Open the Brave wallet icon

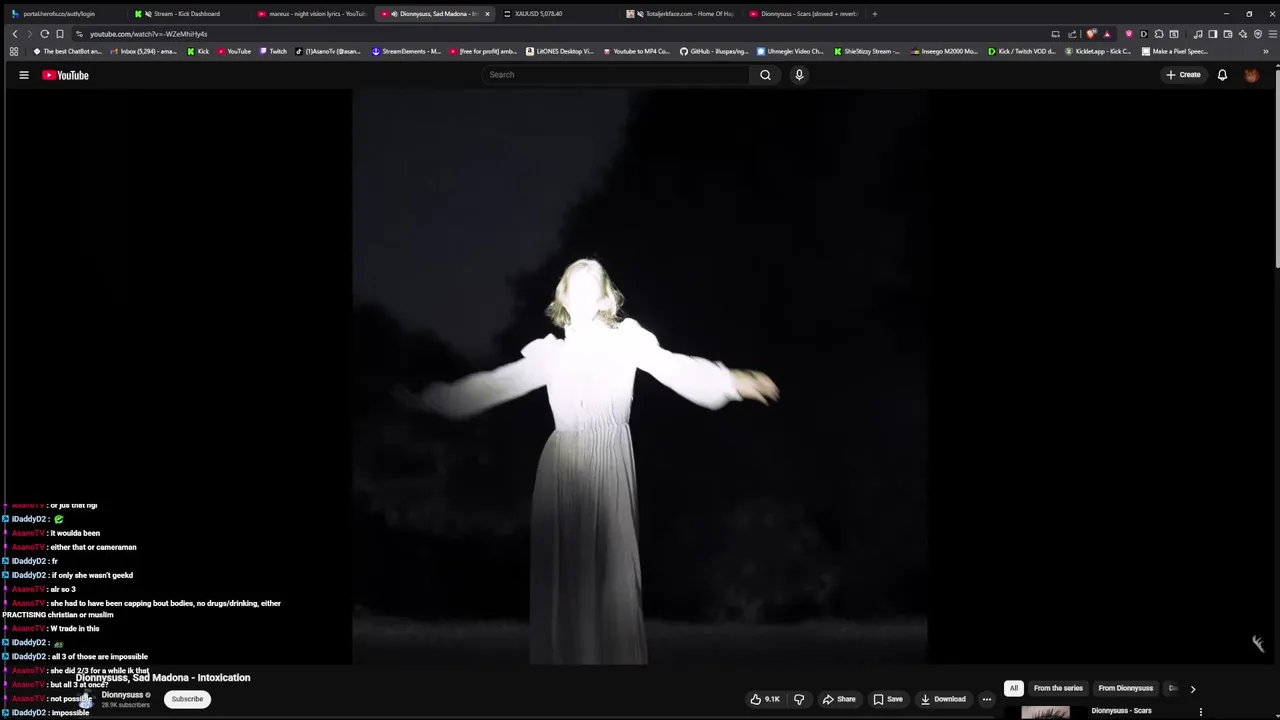(1228, 34)
